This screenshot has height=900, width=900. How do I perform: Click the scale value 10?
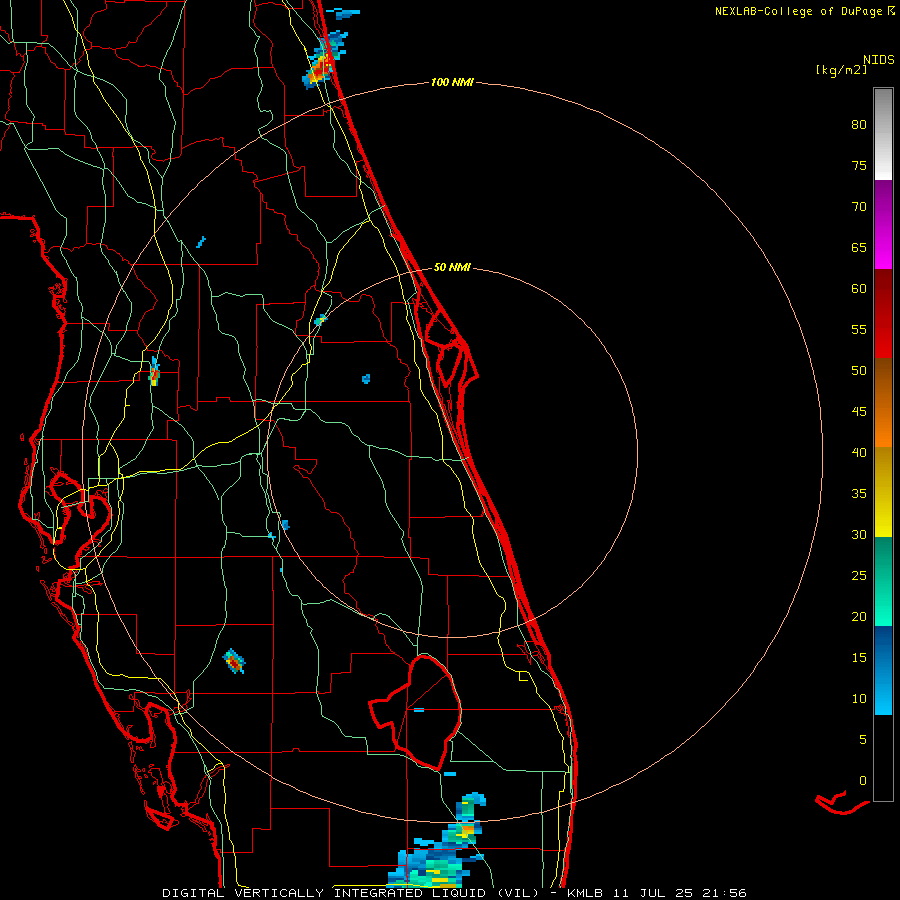click(x=859, y=699)
